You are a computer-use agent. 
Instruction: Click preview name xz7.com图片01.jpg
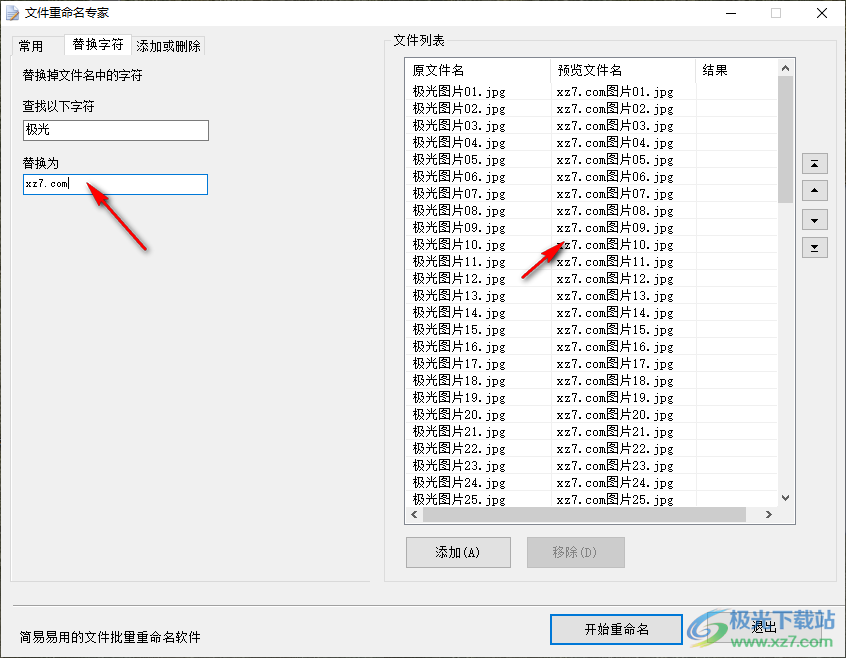tap(615, 91)
